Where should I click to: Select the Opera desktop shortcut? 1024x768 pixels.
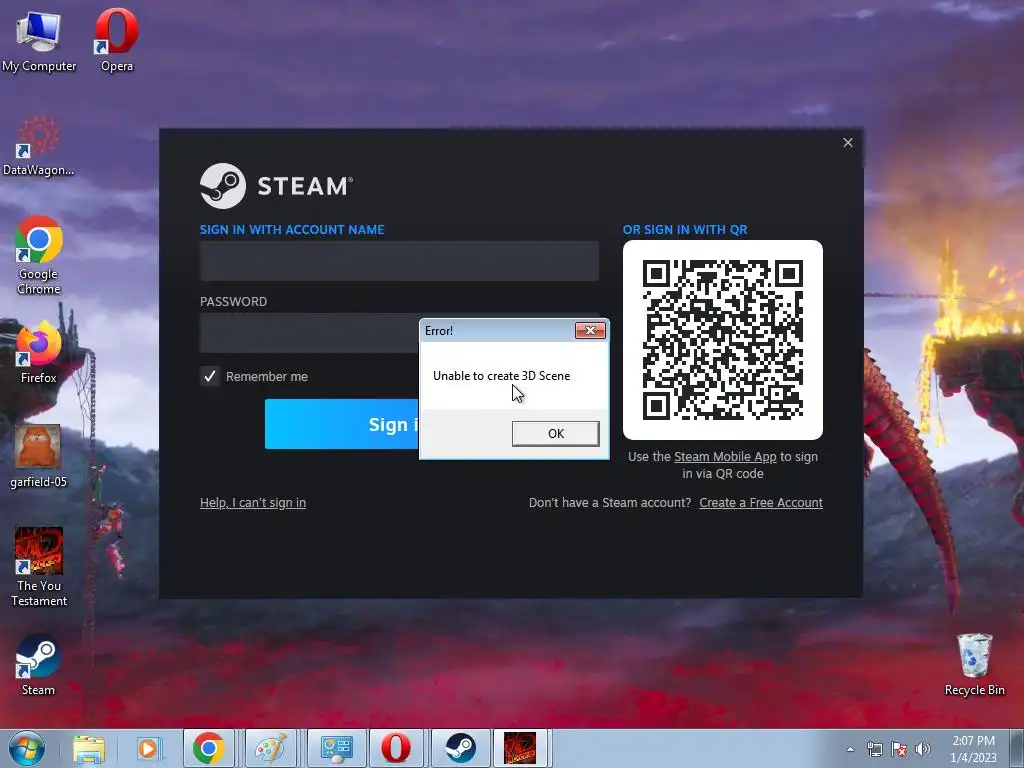pos(116,40)
